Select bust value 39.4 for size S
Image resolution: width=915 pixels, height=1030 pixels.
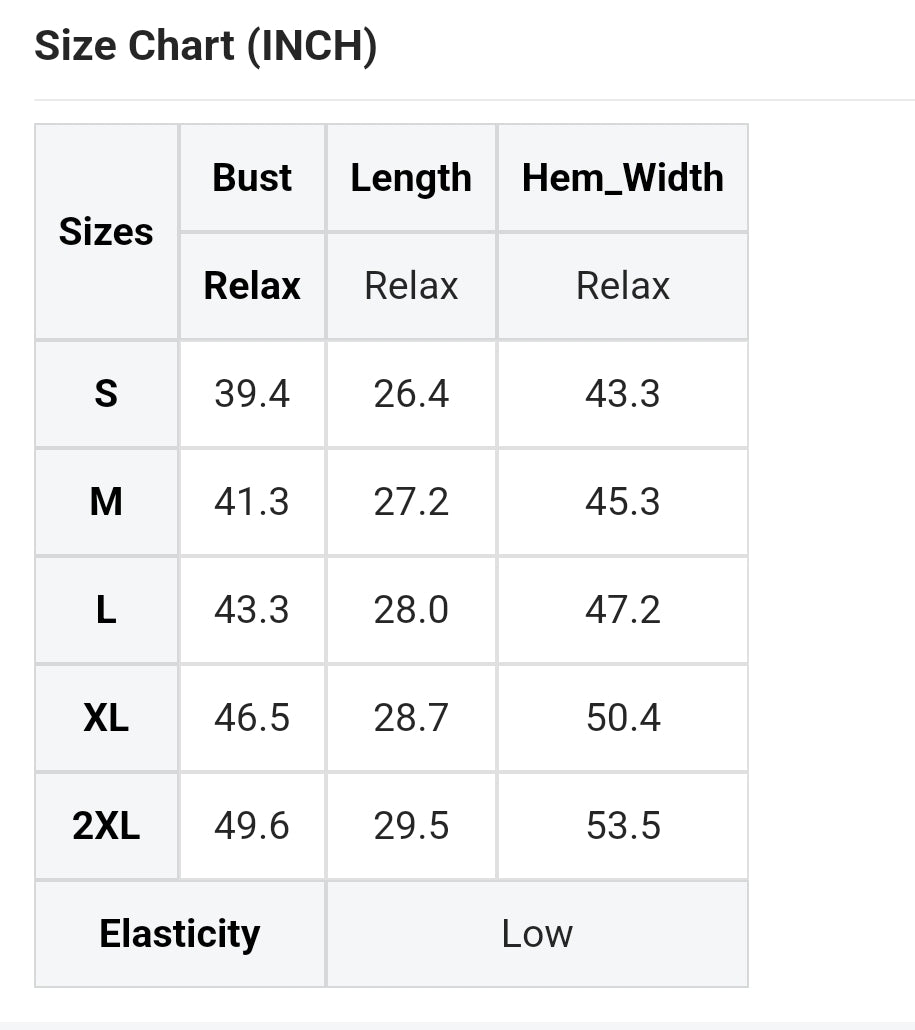(x=252, y=394)
